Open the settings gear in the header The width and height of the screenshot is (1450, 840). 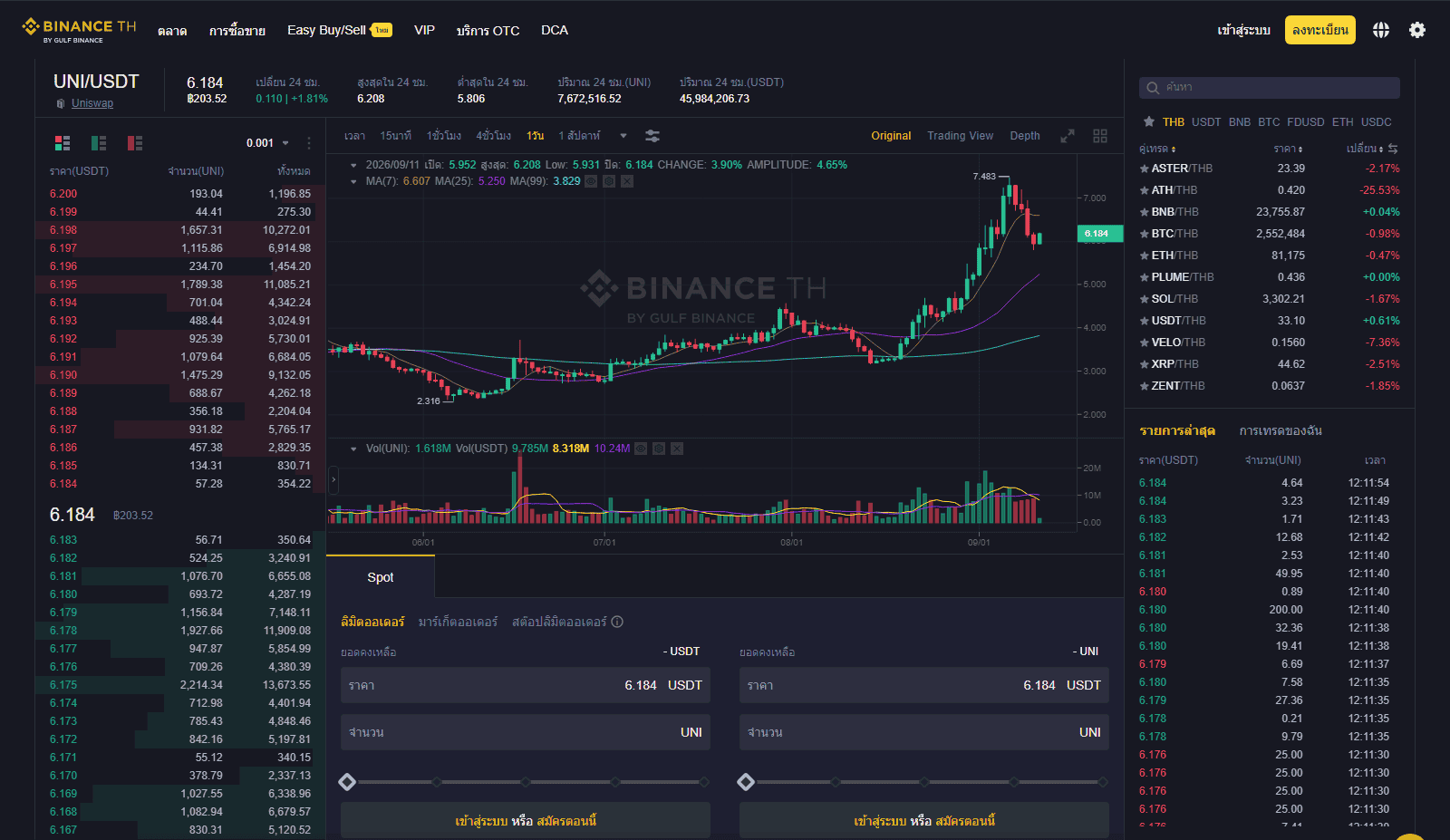click(x=1417, y=30)
